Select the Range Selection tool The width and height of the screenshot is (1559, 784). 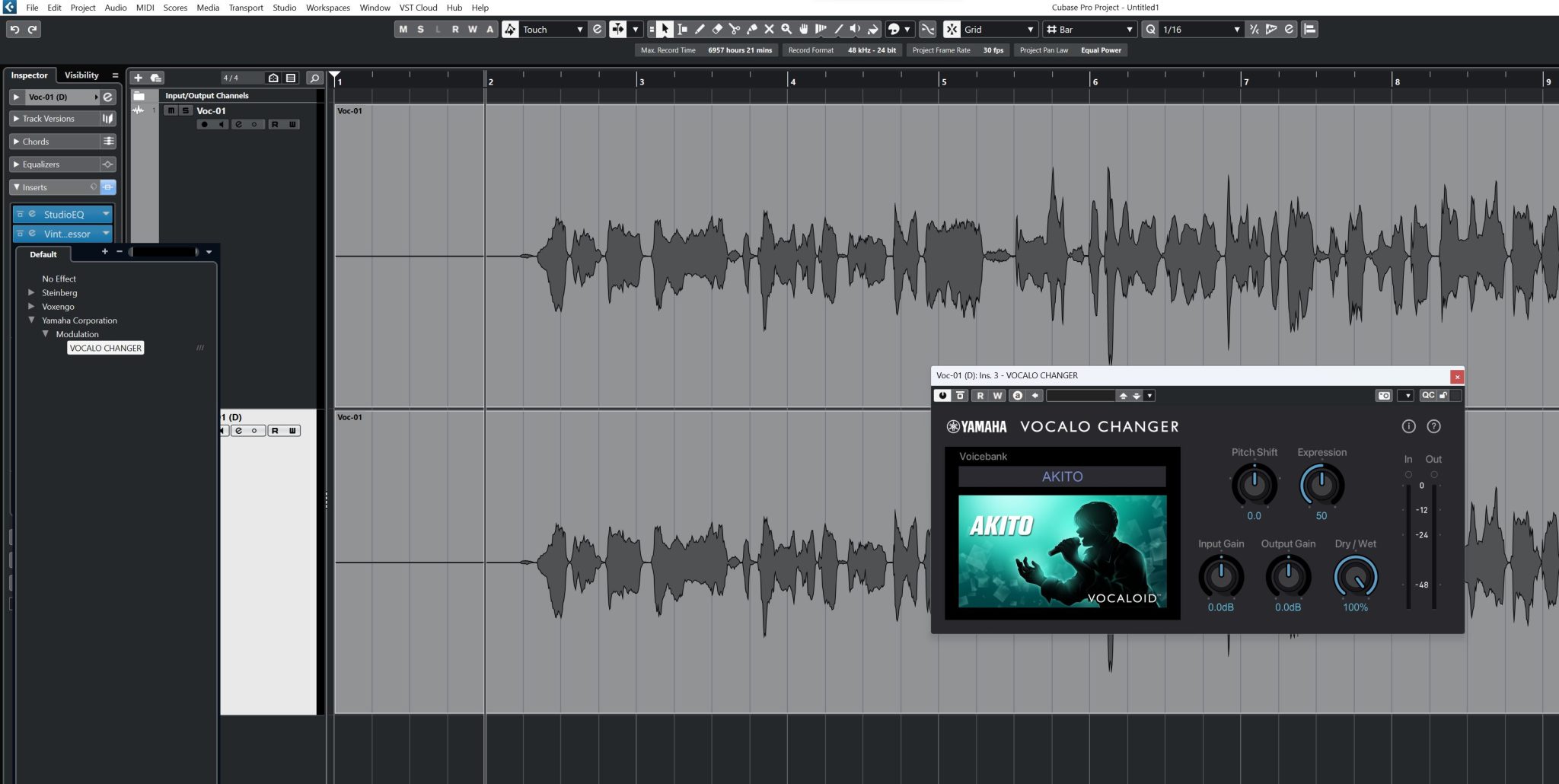[681, 29]
